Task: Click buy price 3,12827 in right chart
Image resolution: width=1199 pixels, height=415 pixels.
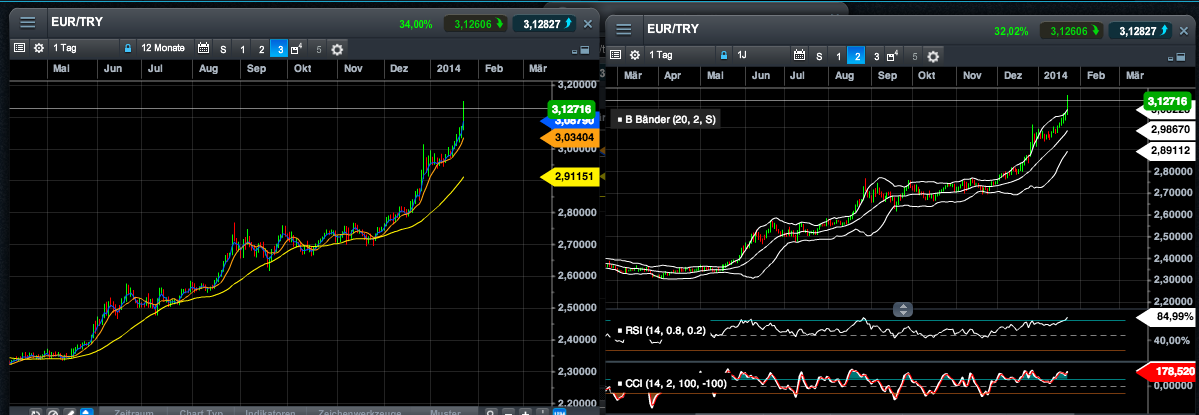Action: pyautogui.click(x=1139, y=30)
